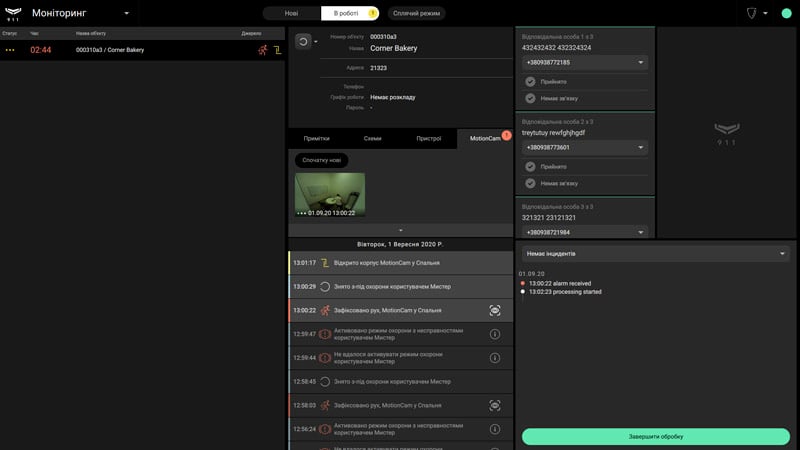Click the green status indicator circle
This screenshot has height=450, width=800.
point(786,13)
